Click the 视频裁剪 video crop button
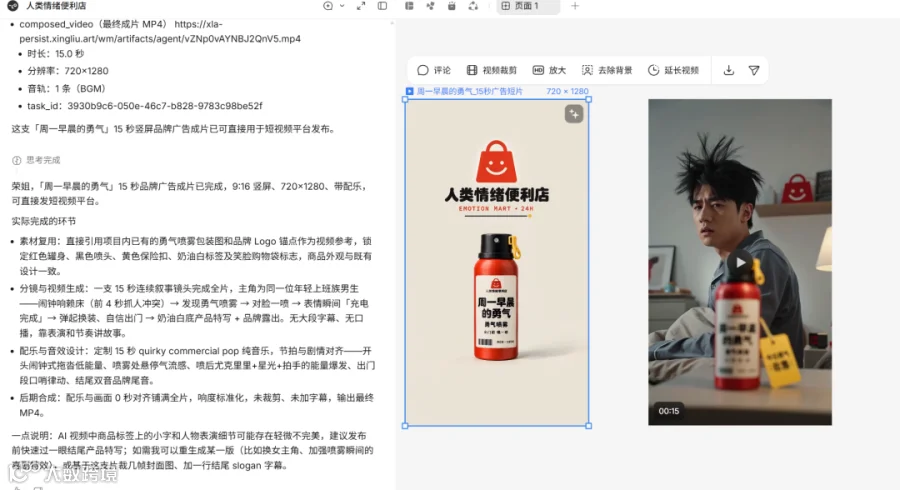This screenshot has height=490, width=900. click(491, 70)
